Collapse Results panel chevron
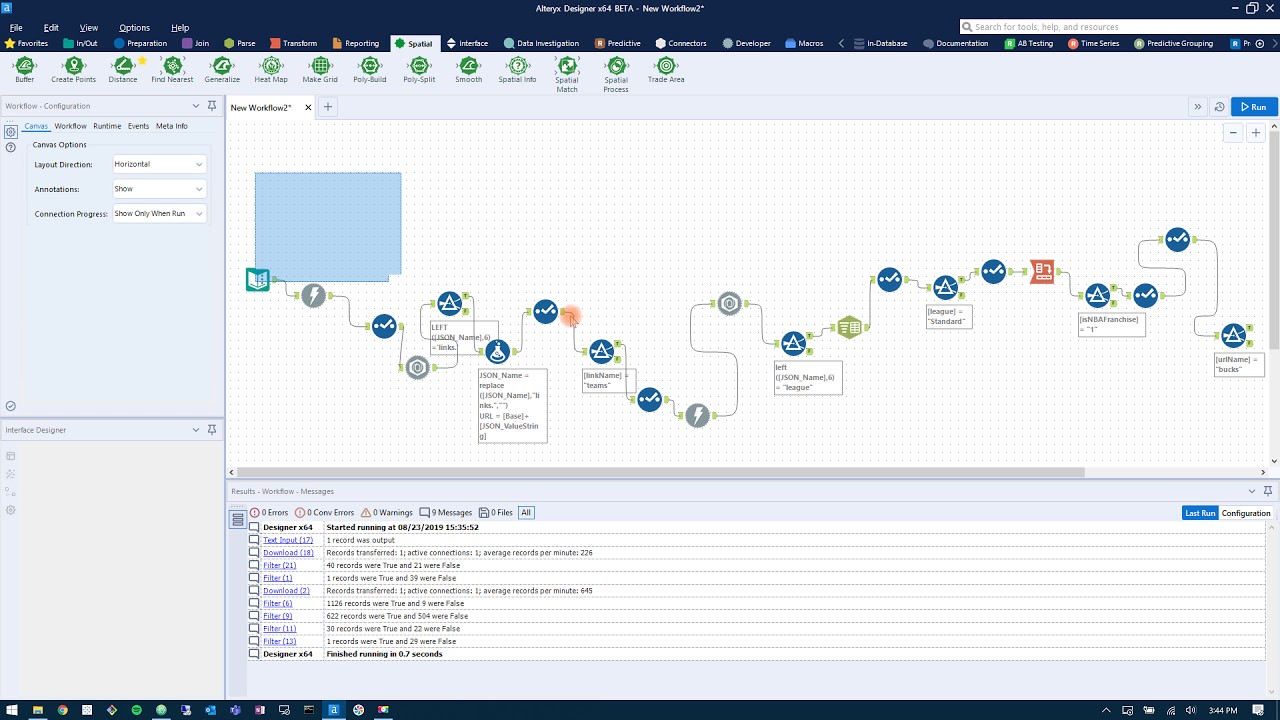This screenshot has height=720, width=1280. [1252, 491]
